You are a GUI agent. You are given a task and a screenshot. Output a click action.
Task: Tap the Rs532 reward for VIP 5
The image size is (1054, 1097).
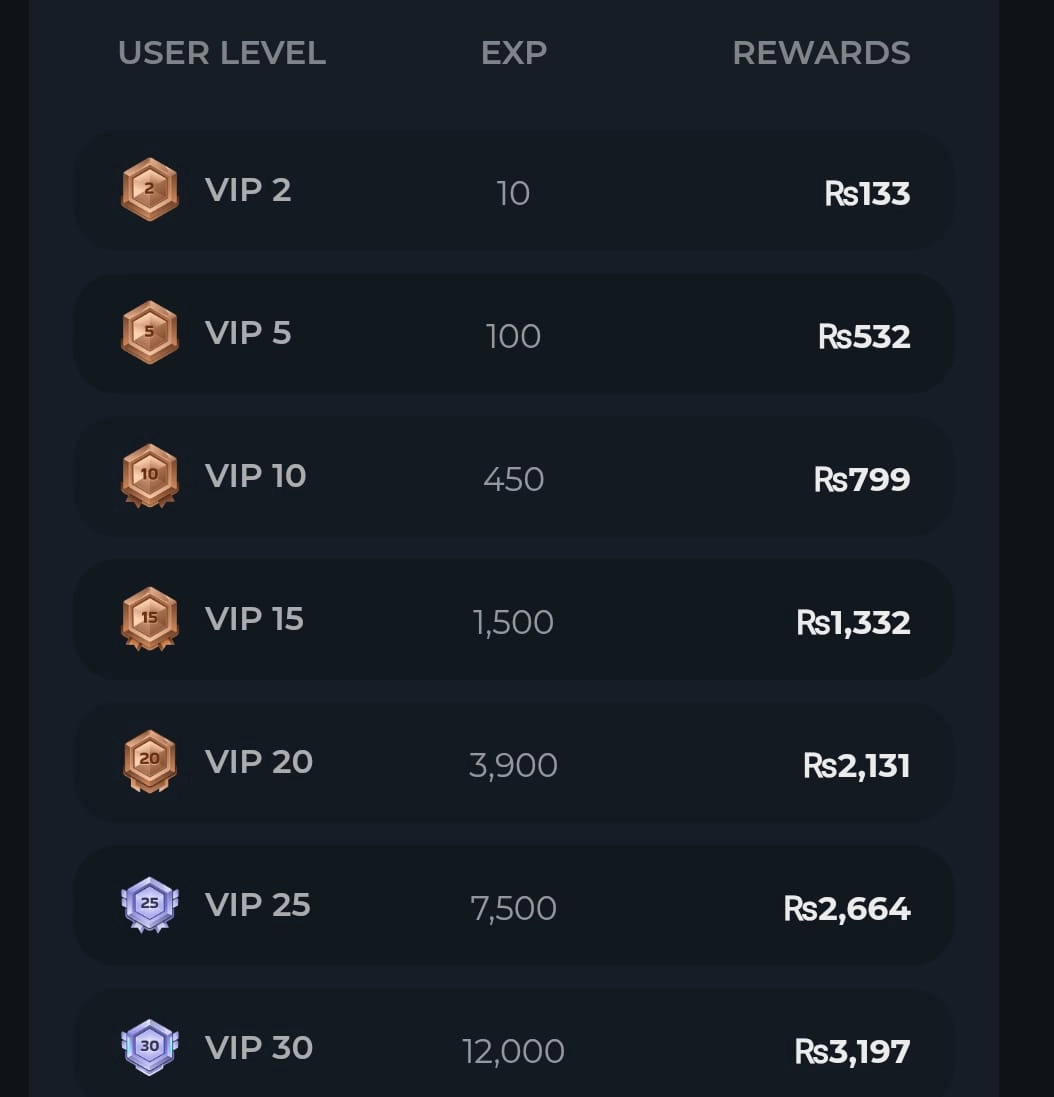click(864, 336)
